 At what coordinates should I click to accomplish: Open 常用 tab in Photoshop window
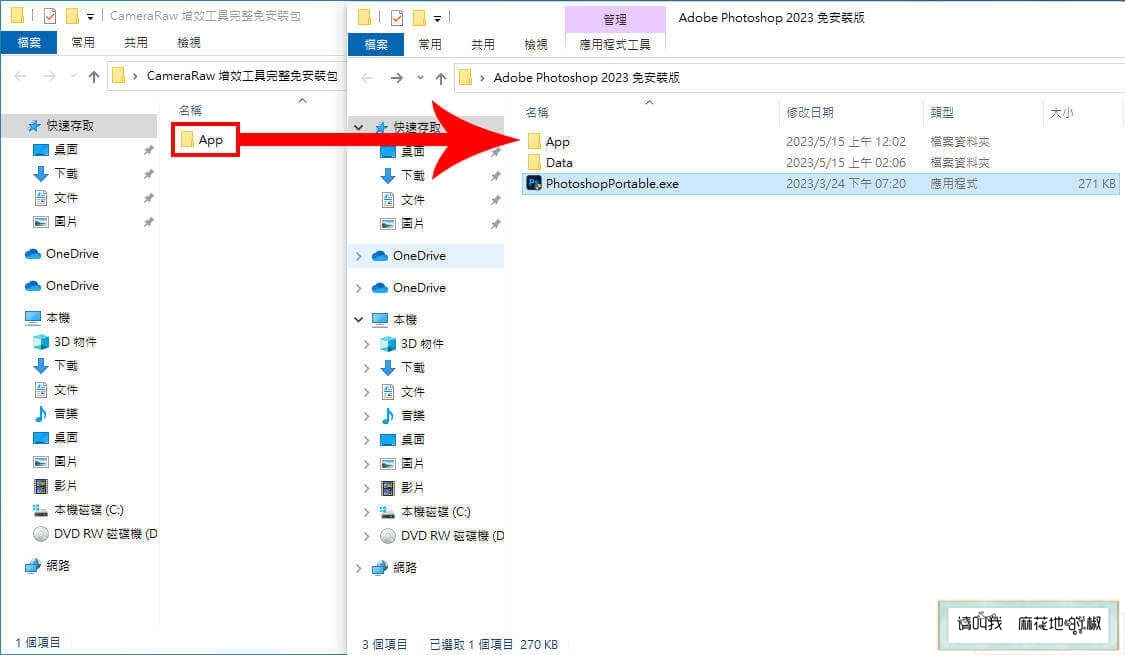click(x=430, y=44)
